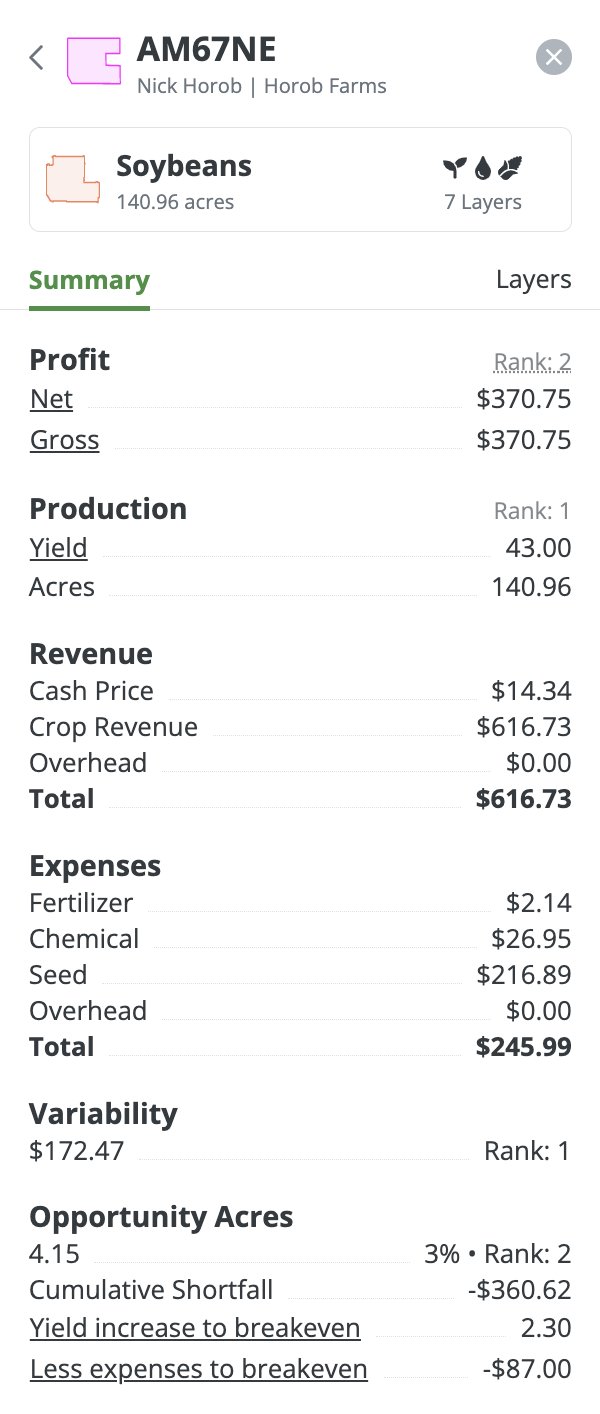
Task: Open the Gross profit link
Action: click(x=64, y=440)
